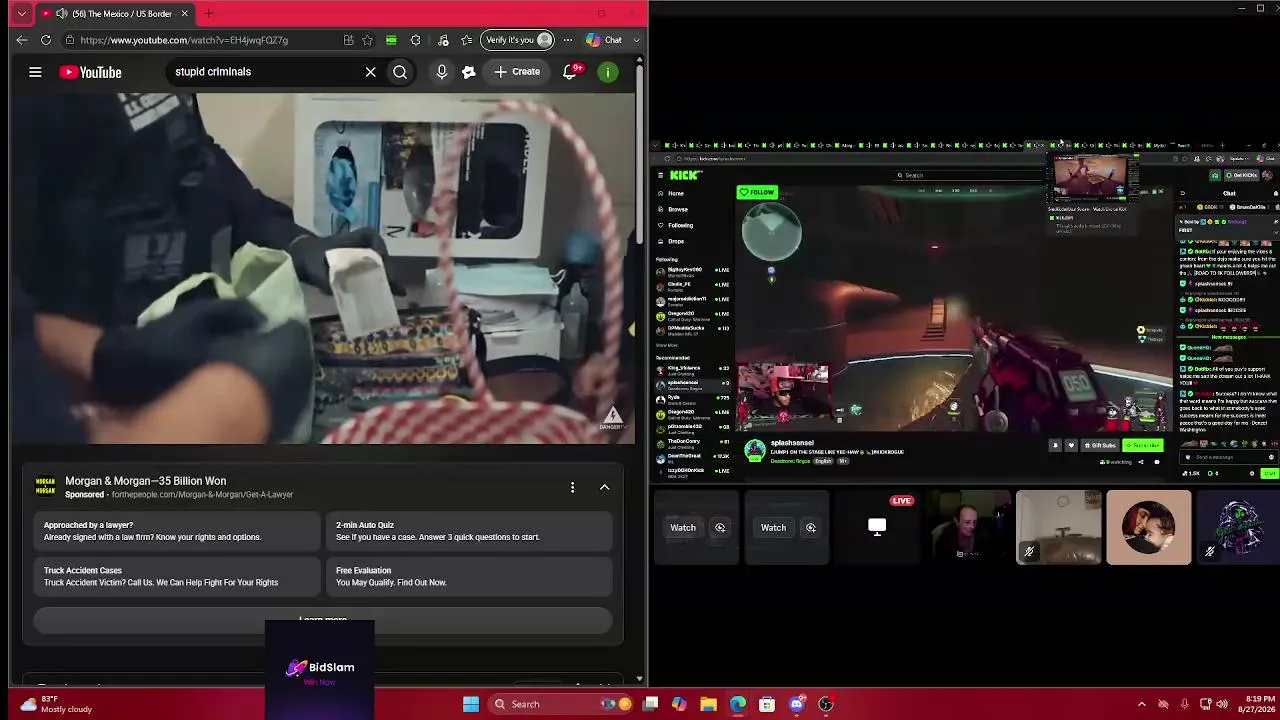Screen dimensions: 1280x720
Task: Open the weather widget showing 83°F
Action: pos(56,704)
